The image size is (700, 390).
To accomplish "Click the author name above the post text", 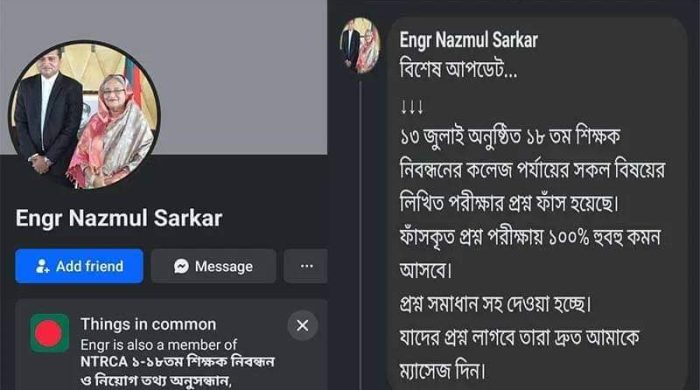I will click(468, 40).
